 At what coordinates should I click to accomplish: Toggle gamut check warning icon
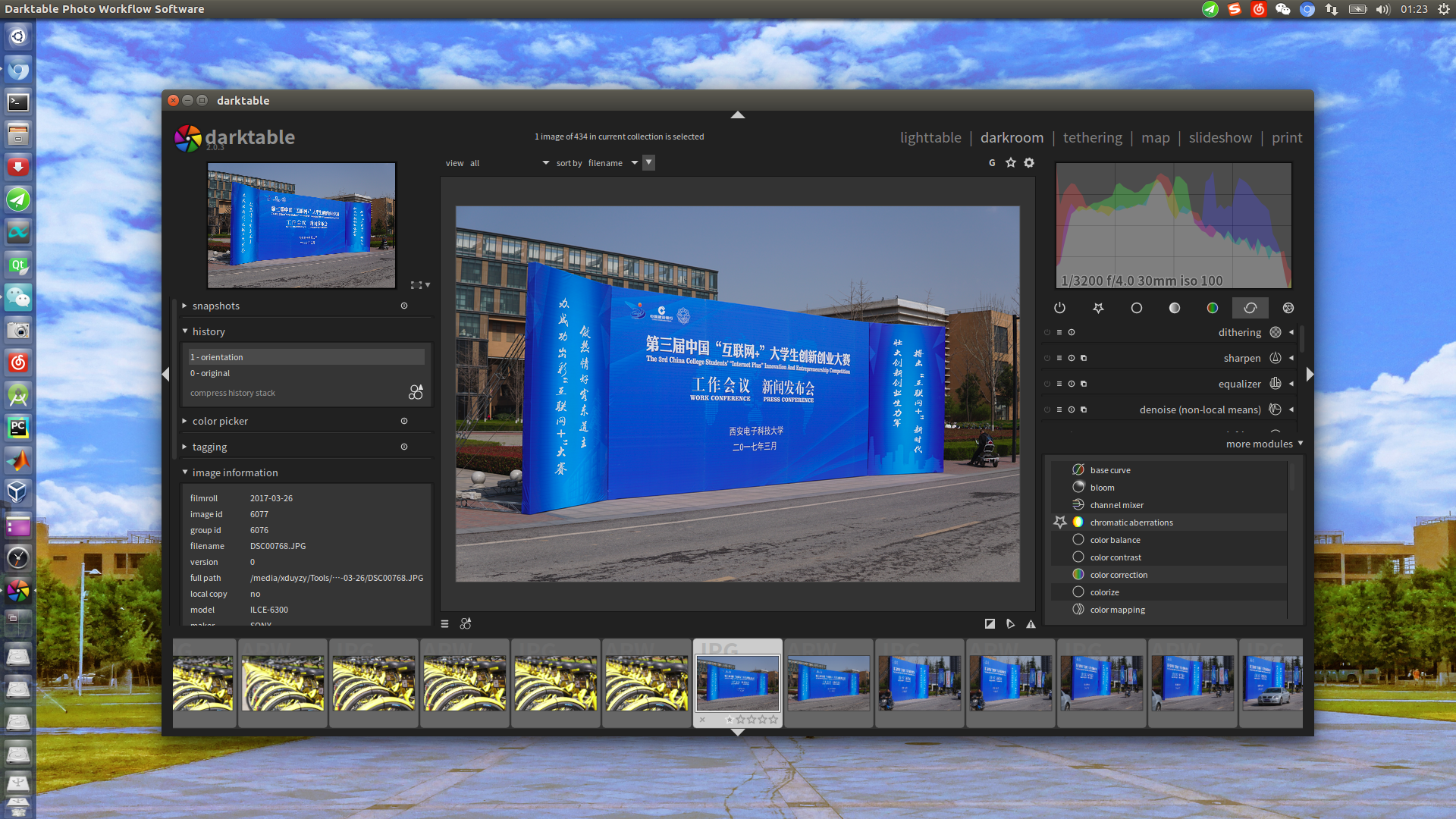pyautogui.click(x=1031, y=623)
